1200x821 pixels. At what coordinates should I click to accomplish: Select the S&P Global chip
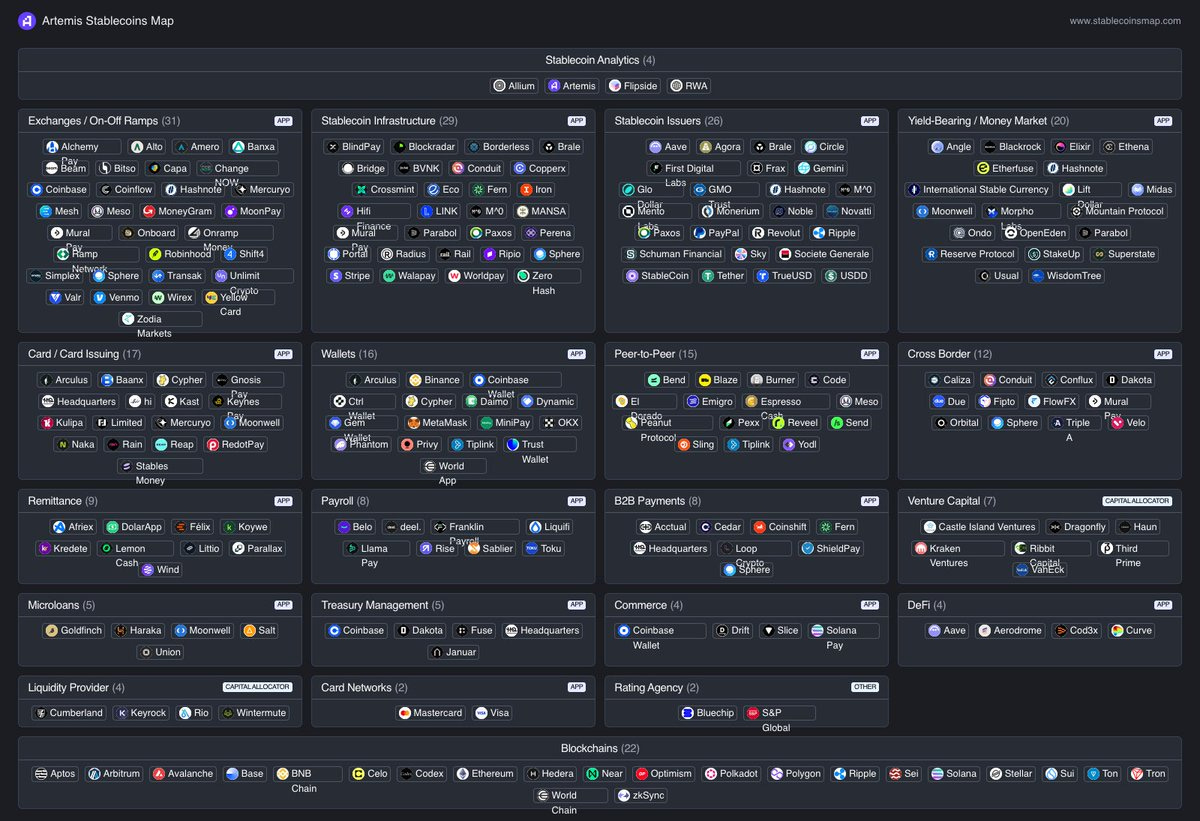[779, 713]
